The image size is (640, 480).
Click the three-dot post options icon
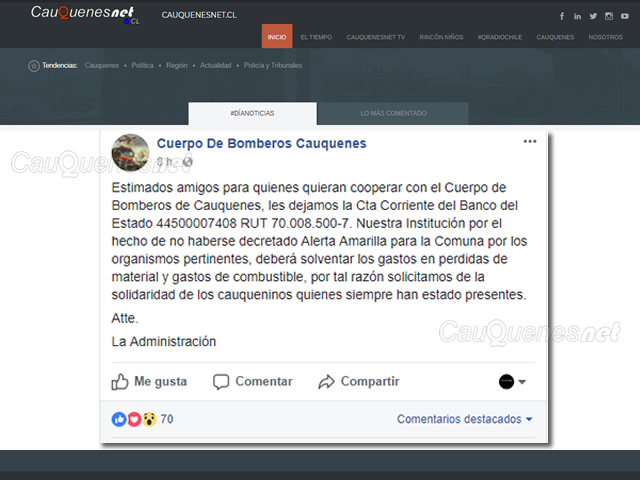pos(530,142)
